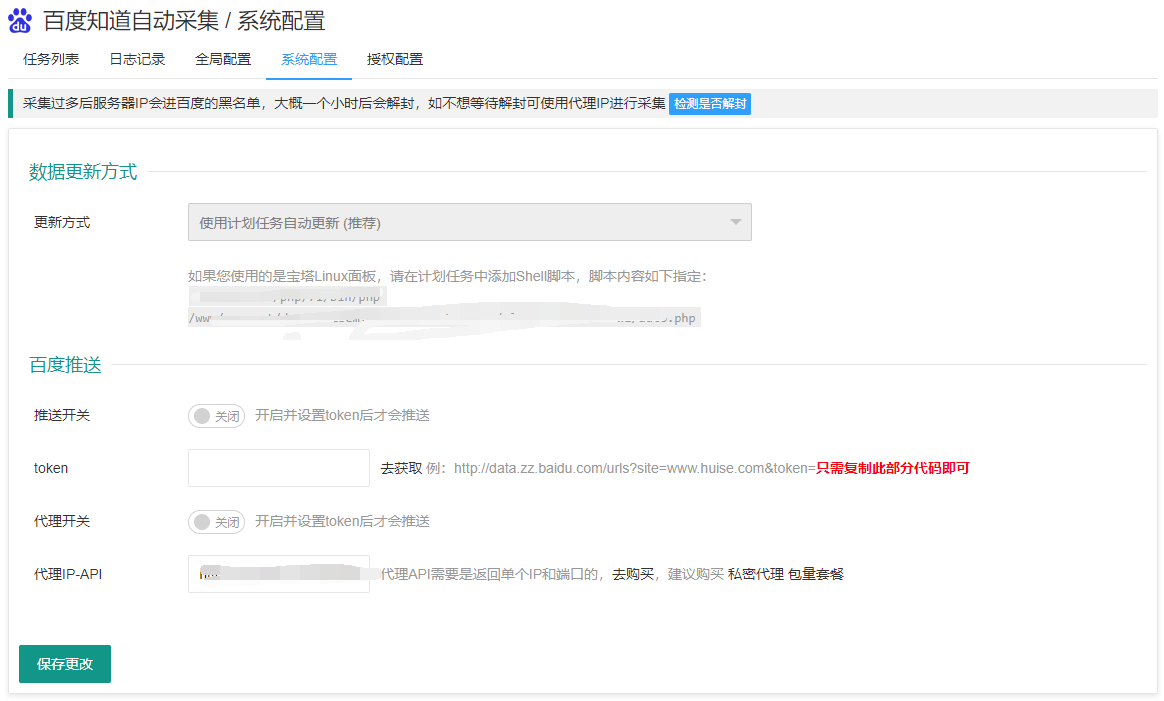The width and height of the screenshot is (1164, 701).
Task: Click the example URL starting with http://data.zz.baidu.com
Action: click(x=635, y=469)
